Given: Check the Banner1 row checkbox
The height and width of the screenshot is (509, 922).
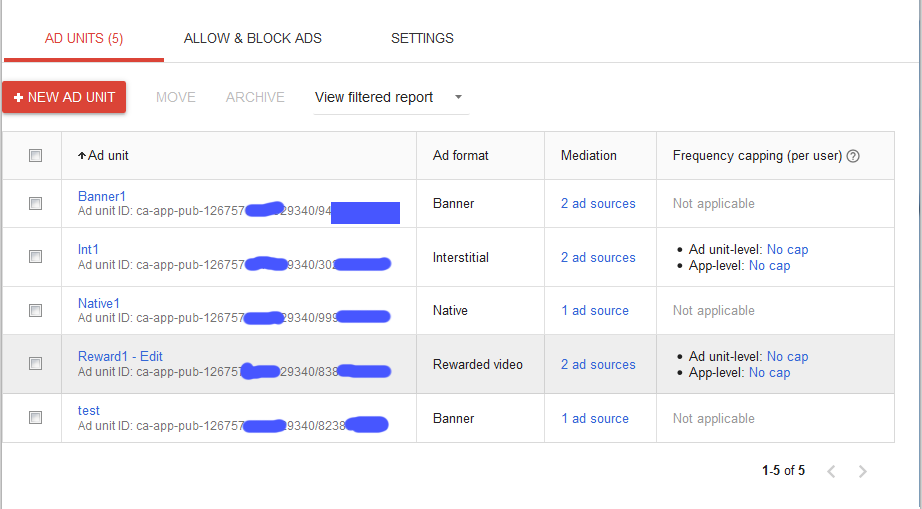Looking at the screenshot, I should pyautogui.click(x=36, y=203).
